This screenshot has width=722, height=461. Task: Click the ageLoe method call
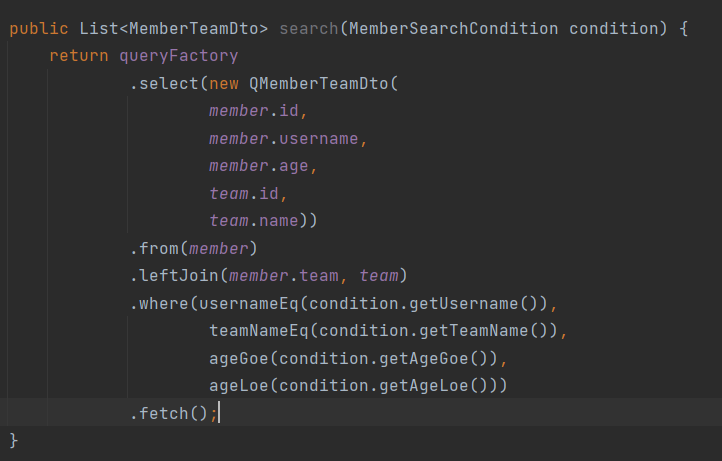239,385
